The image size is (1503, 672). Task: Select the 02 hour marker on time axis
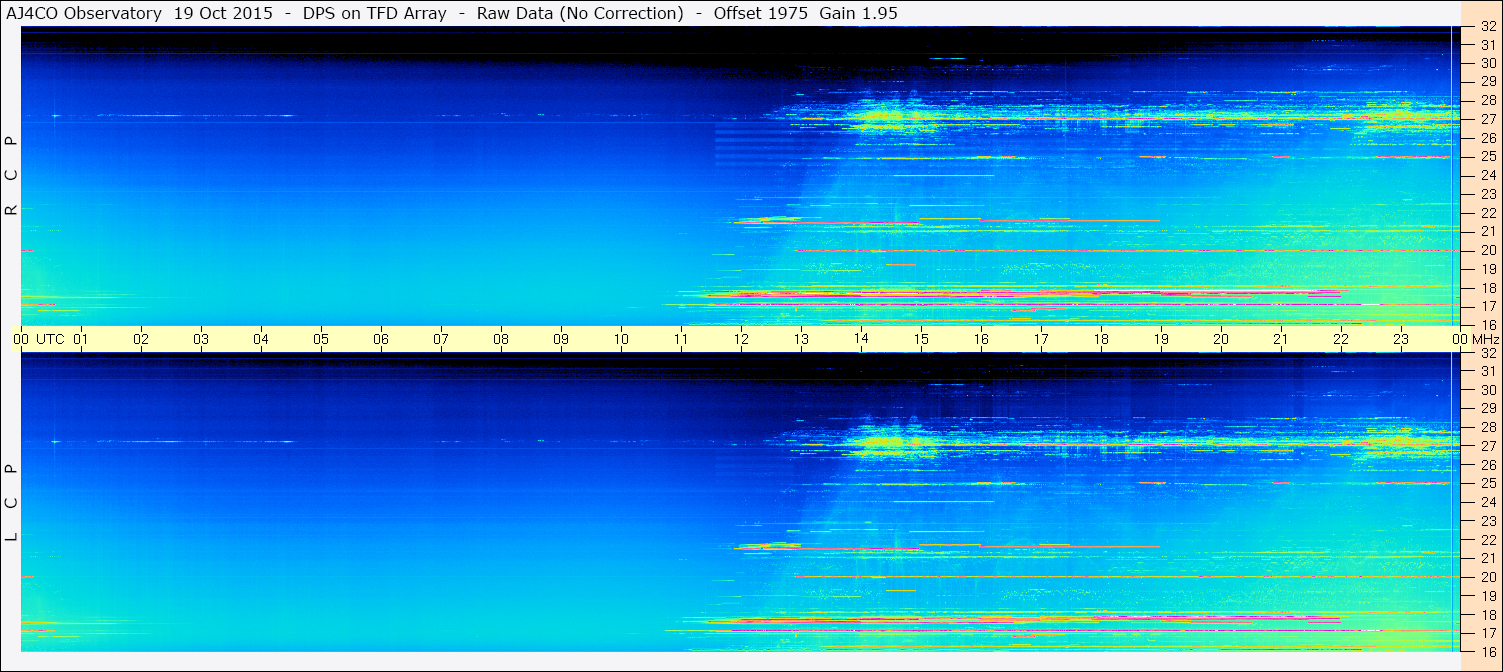(141, 339)
